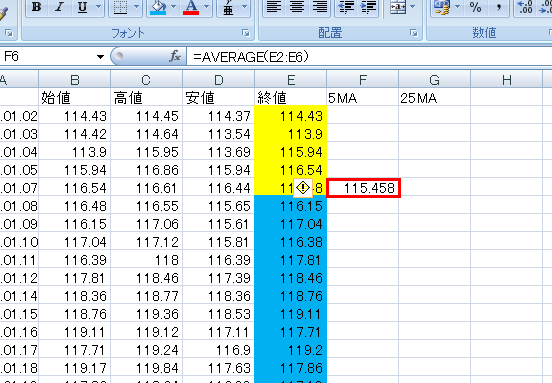Select cell with 119.17 in 始値
This screenshot has width=552, height=383.
(x=75, y=368)
